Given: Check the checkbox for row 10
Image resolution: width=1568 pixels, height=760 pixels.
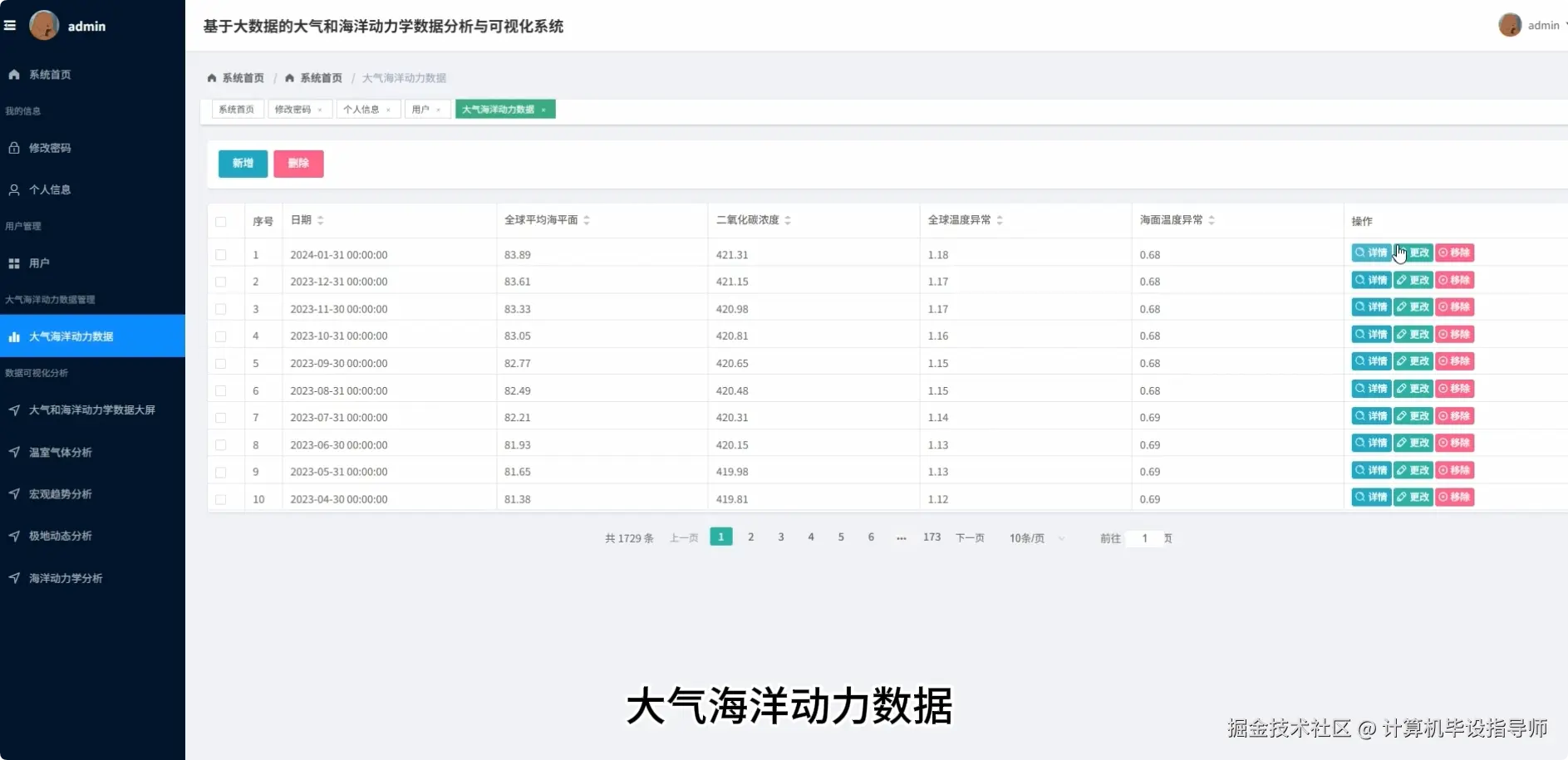Looking at the screenshot, I should (x=221, y=499).
